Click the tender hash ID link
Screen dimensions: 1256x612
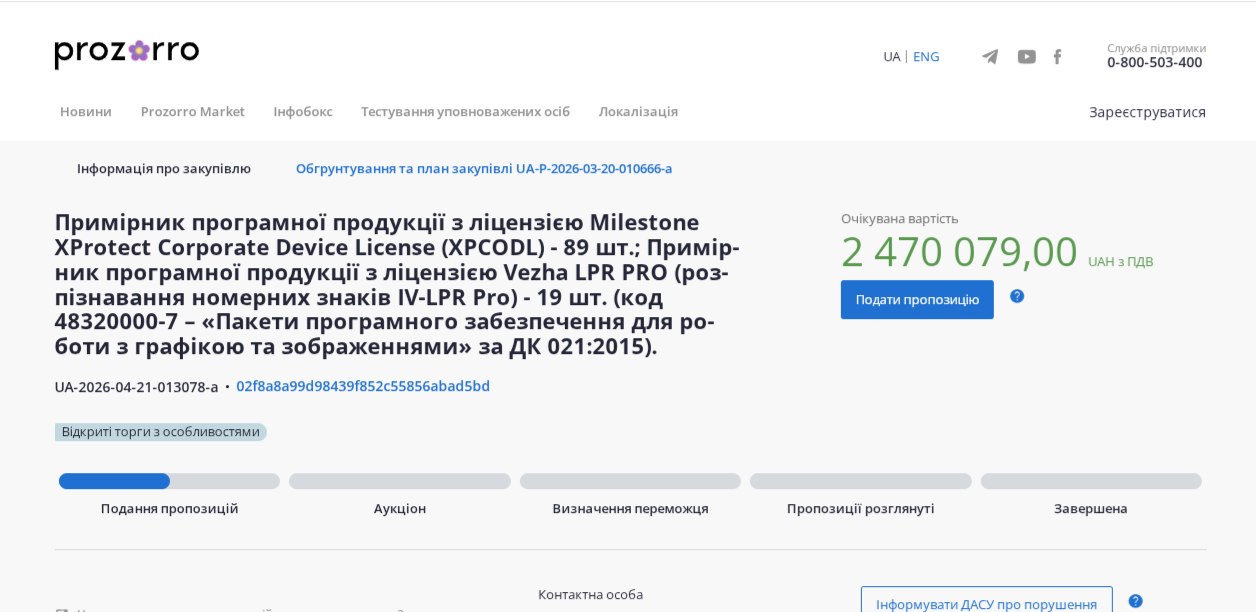click(x=363, y=387)
